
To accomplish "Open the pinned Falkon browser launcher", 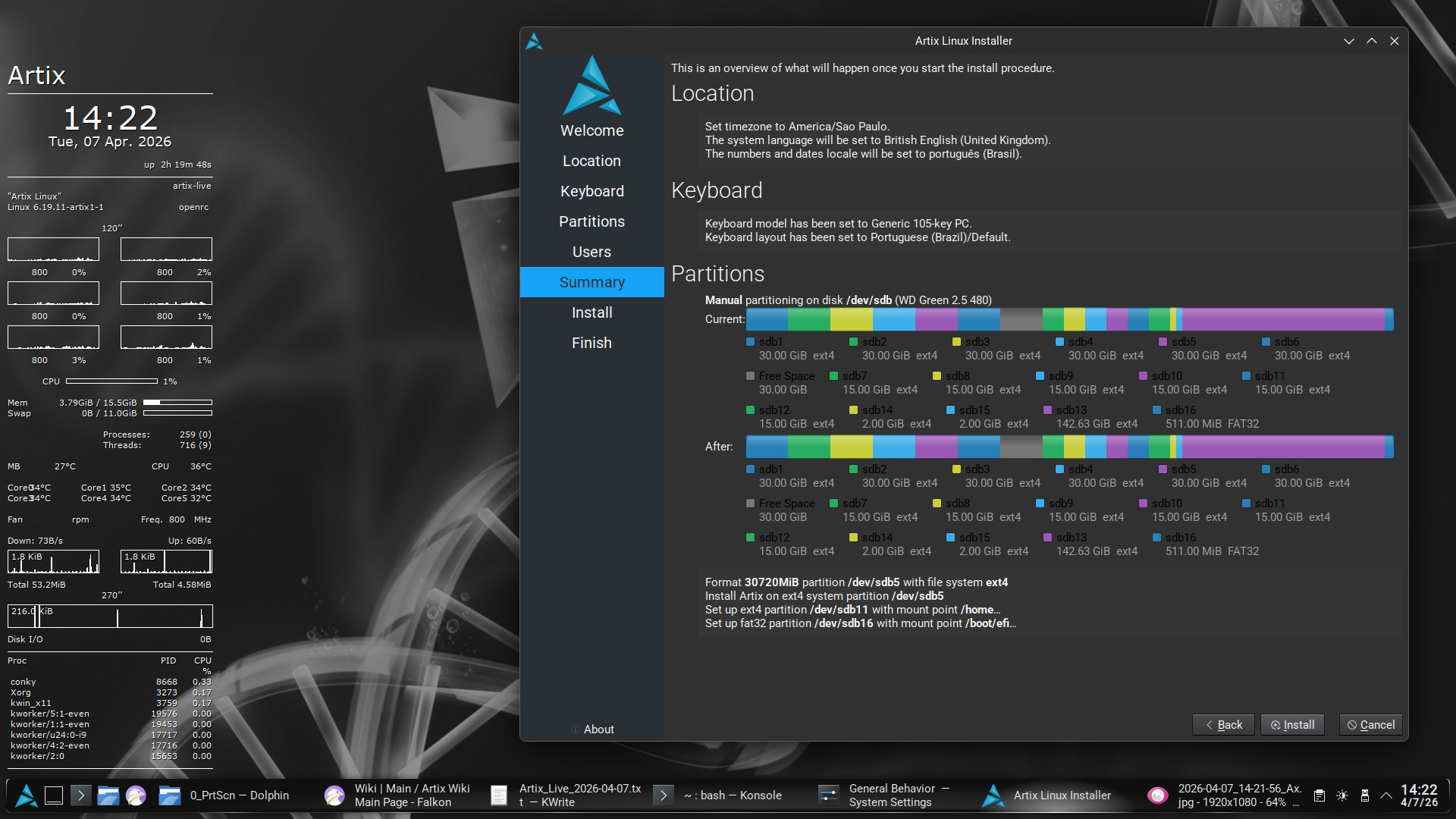I will point(136,795).
